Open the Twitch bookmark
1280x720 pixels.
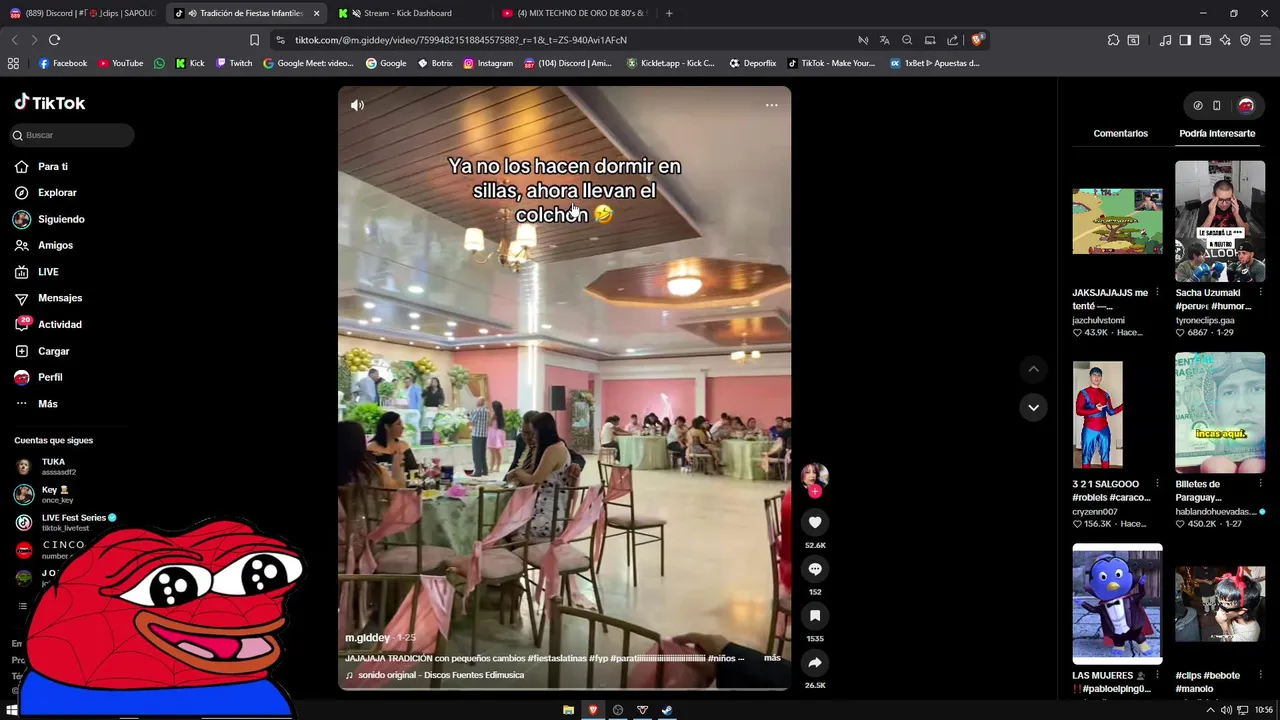click(234, 63)
